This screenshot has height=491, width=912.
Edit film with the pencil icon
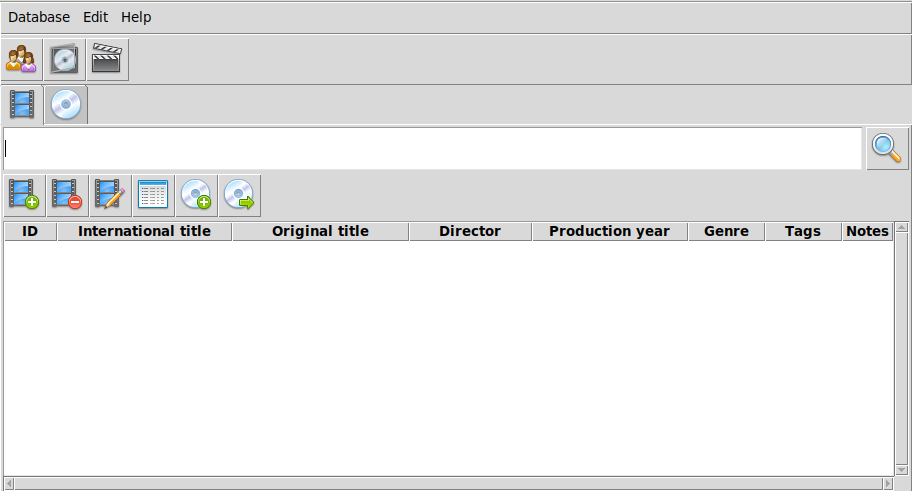tap(111, 195)
